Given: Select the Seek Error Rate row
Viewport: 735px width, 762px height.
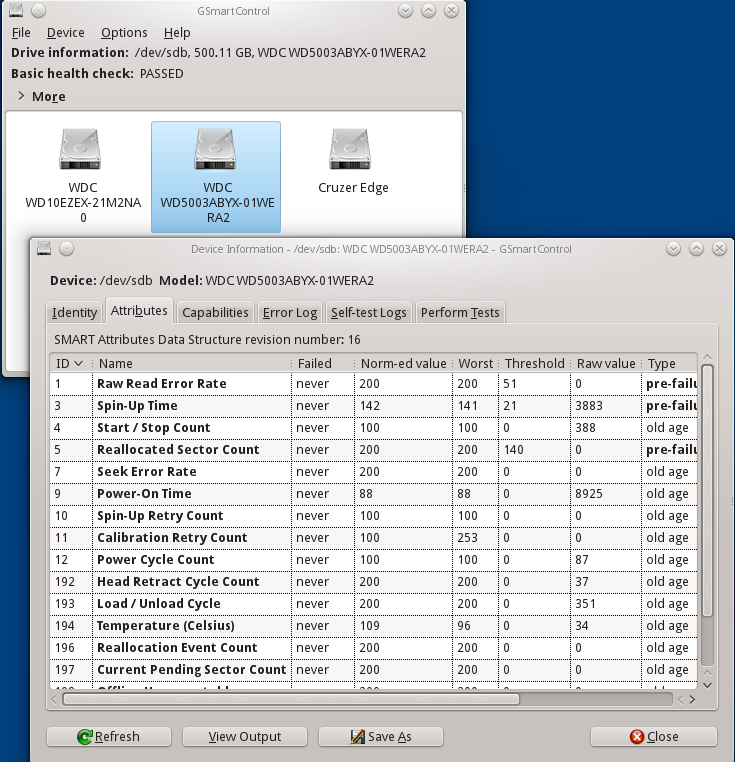Looking at the screenshot, I should pos(373,471).
